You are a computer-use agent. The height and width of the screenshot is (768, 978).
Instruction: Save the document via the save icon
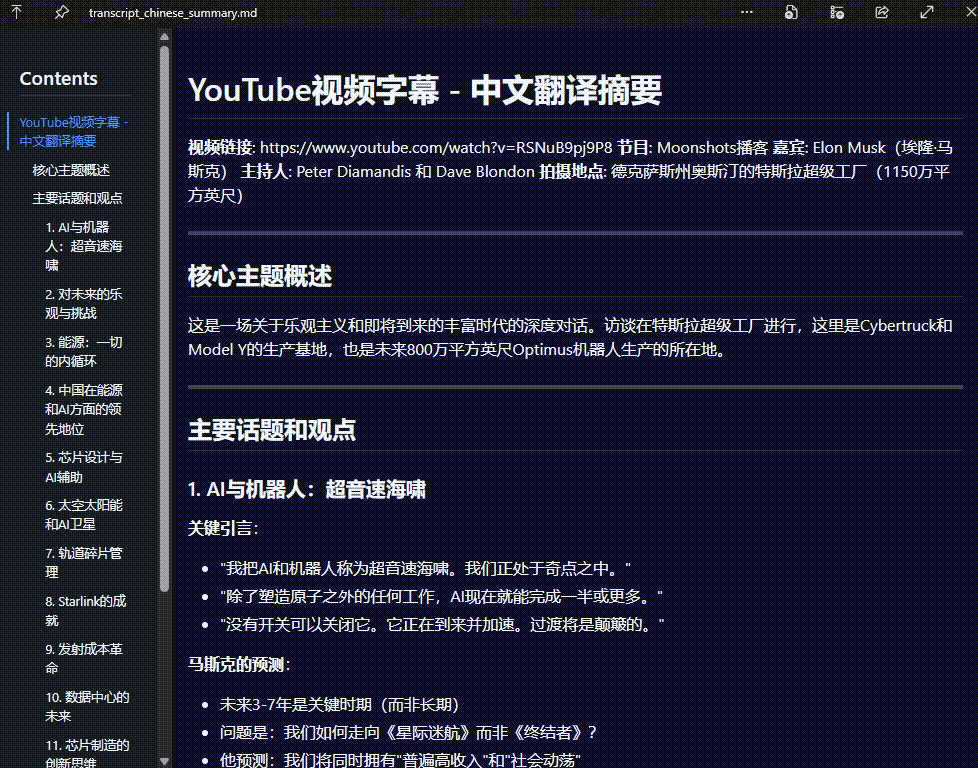[790, 12]
